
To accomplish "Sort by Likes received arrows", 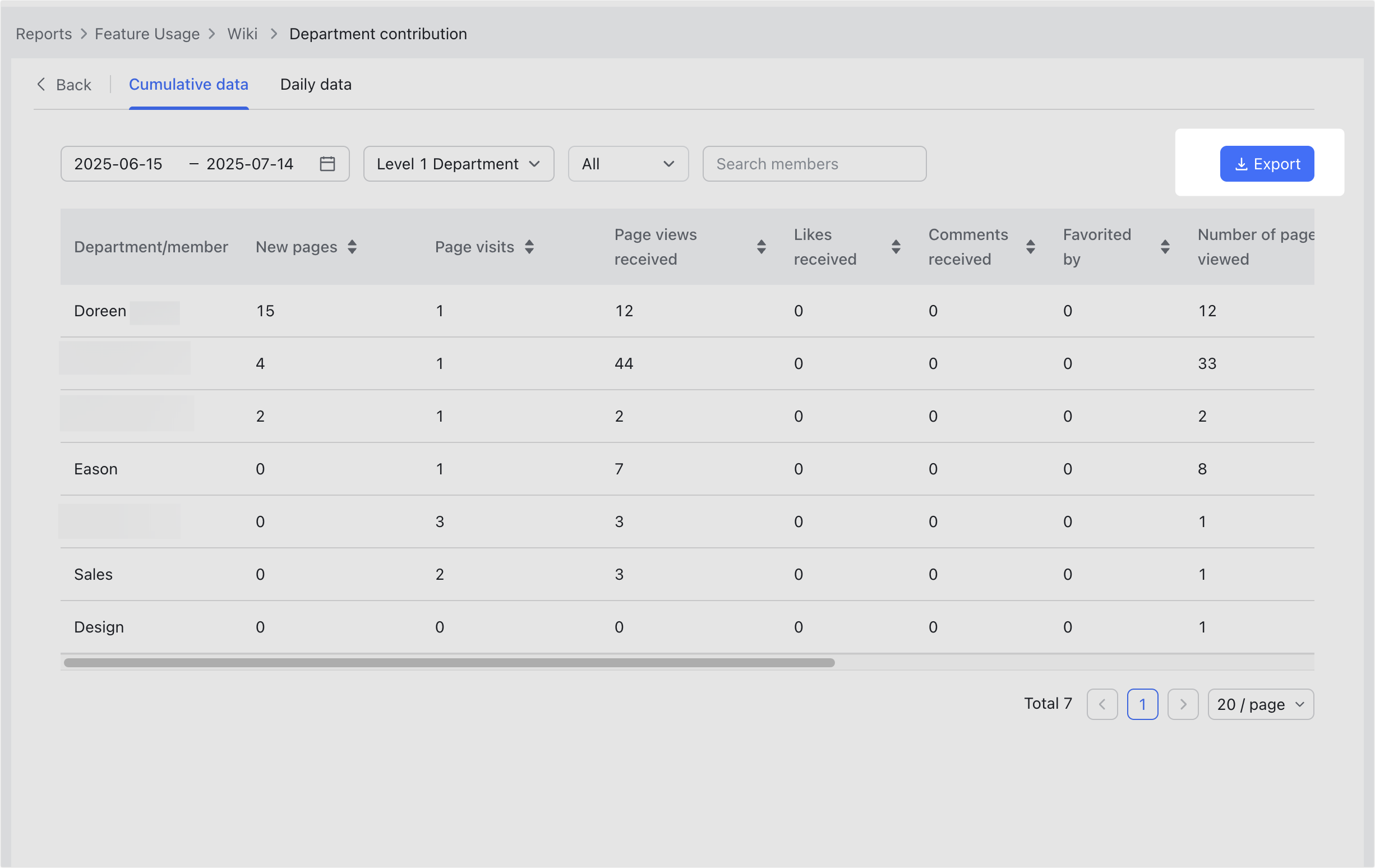I will click(x=896, y=247).
